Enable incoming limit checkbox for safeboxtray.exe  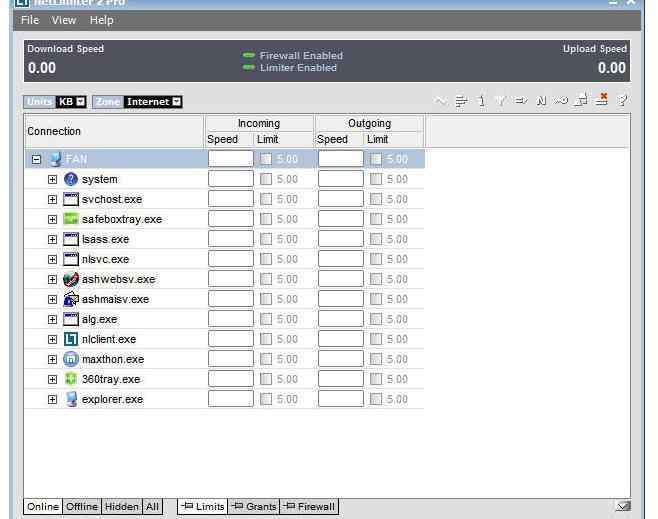266,219
